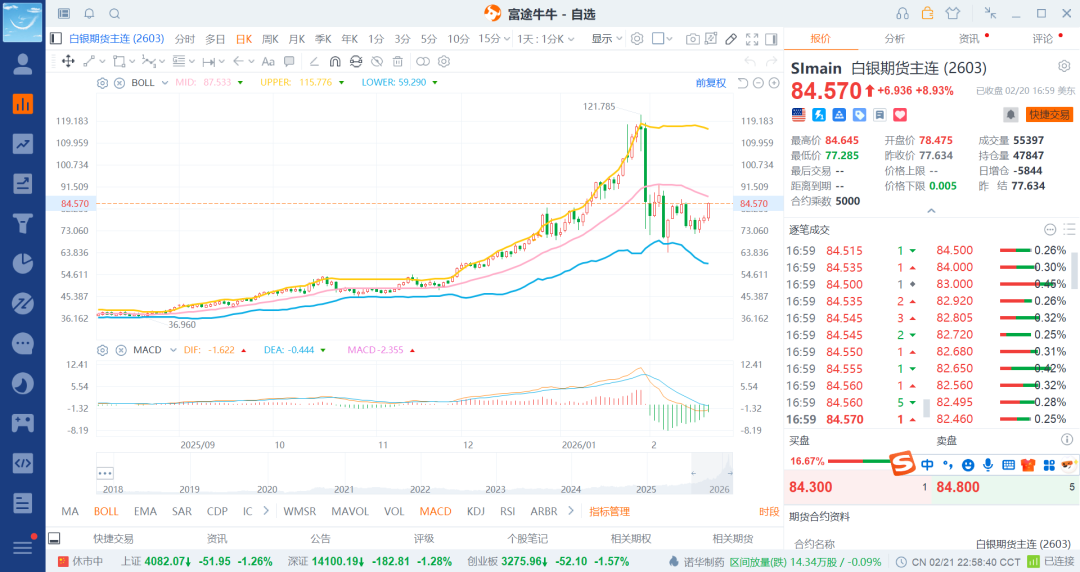Click the orange 快捷交易 button
Viewport: 1080px width, 572px height.
coord(1049,115)
